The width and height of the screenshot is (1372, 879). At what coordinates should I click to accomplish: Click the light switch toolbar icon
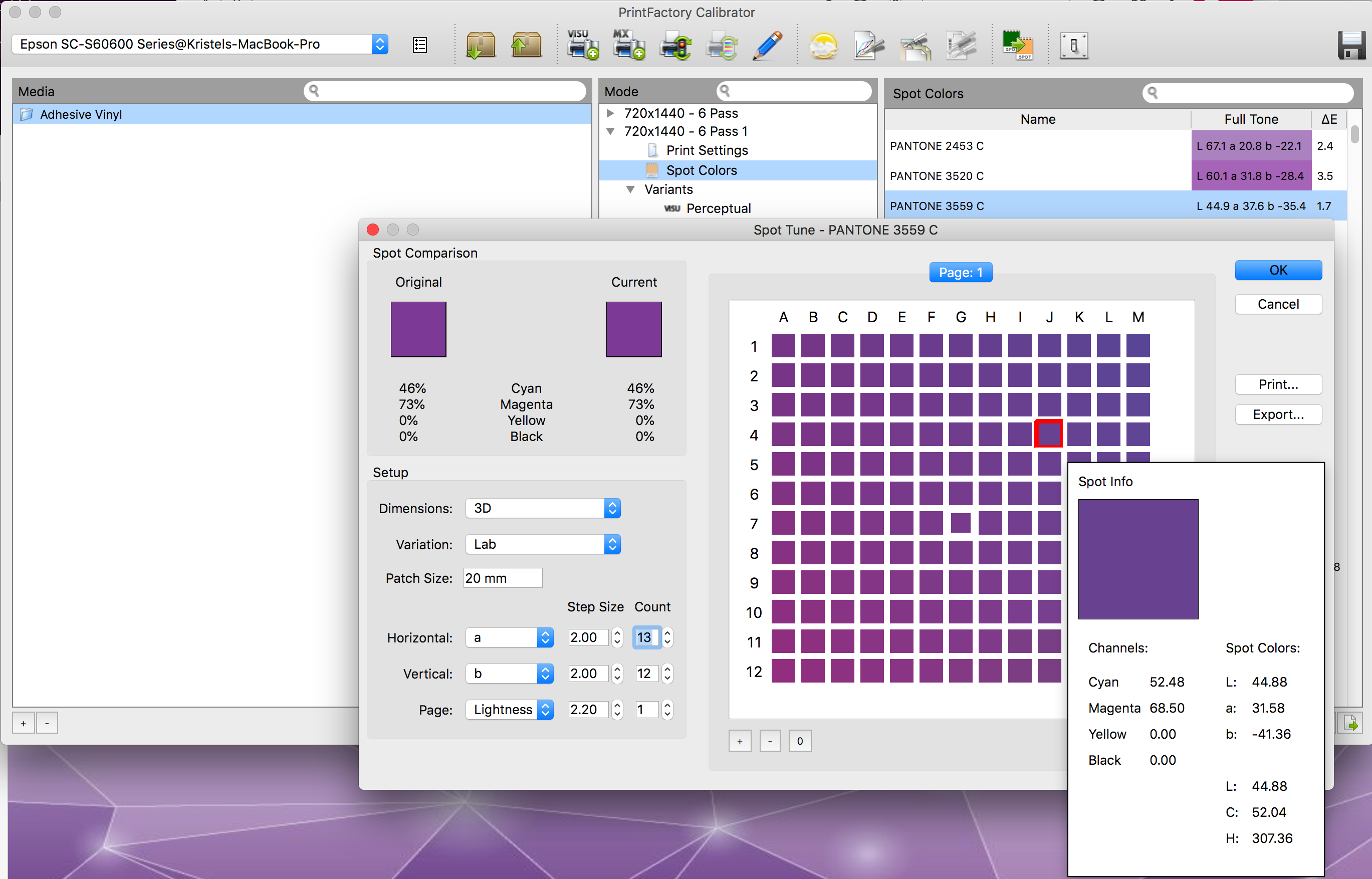pos(1073,46)
